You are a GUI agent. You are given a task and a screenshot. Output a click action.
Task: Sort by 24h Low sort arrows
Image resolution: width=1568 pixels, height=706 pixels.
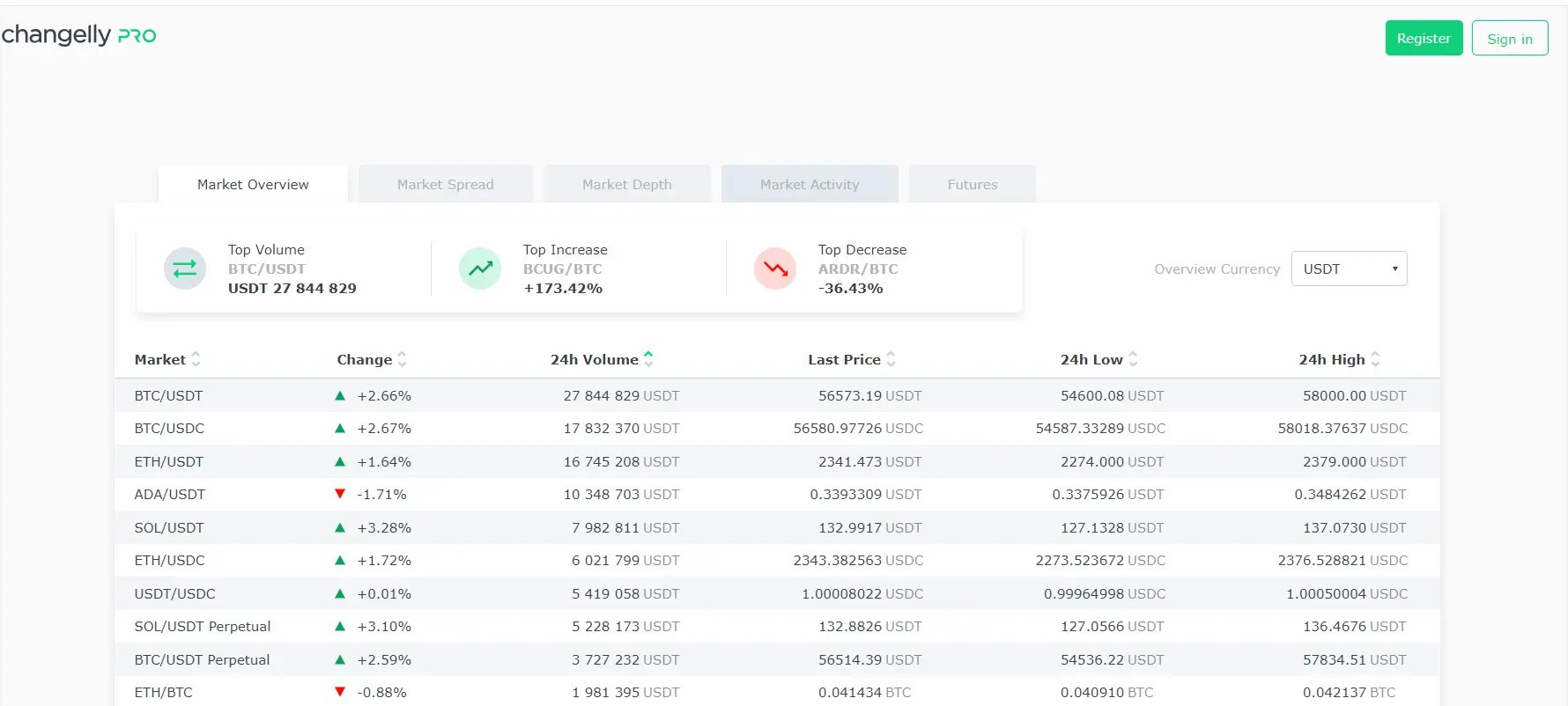coord(1133,359)
